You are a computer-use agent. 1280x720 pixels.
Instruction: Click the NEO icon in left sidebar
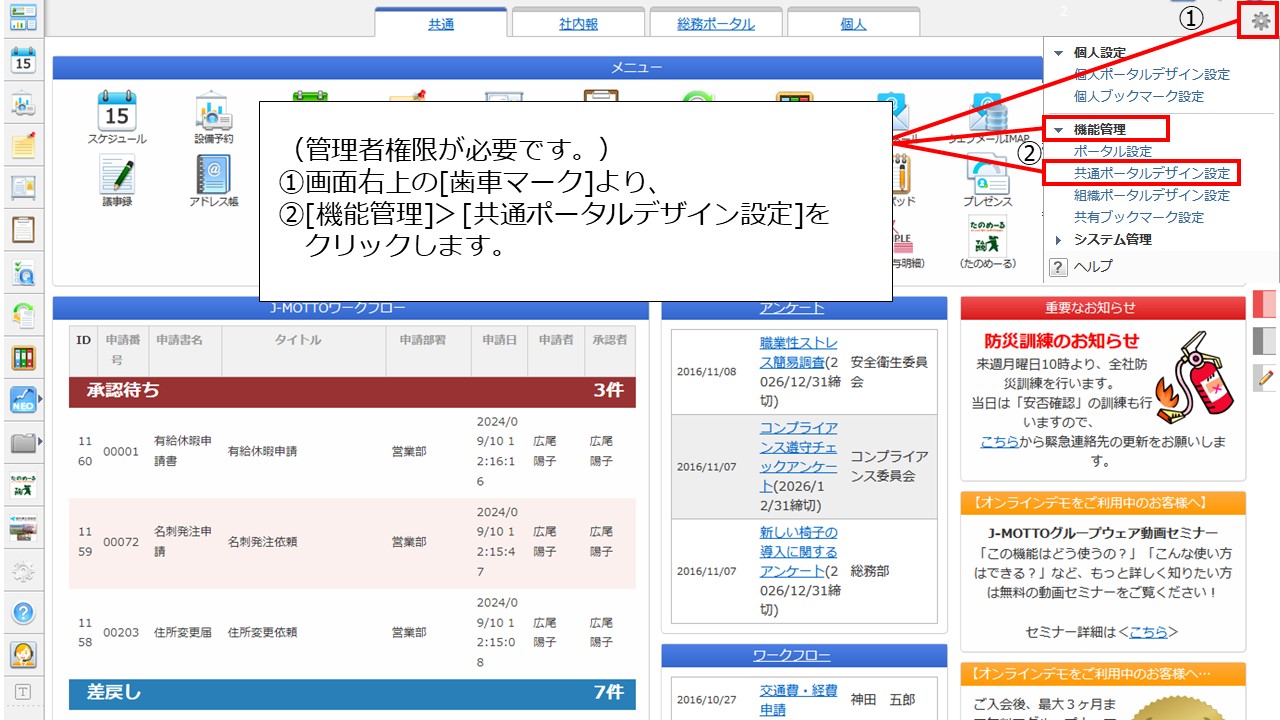[x=23, y=400]
